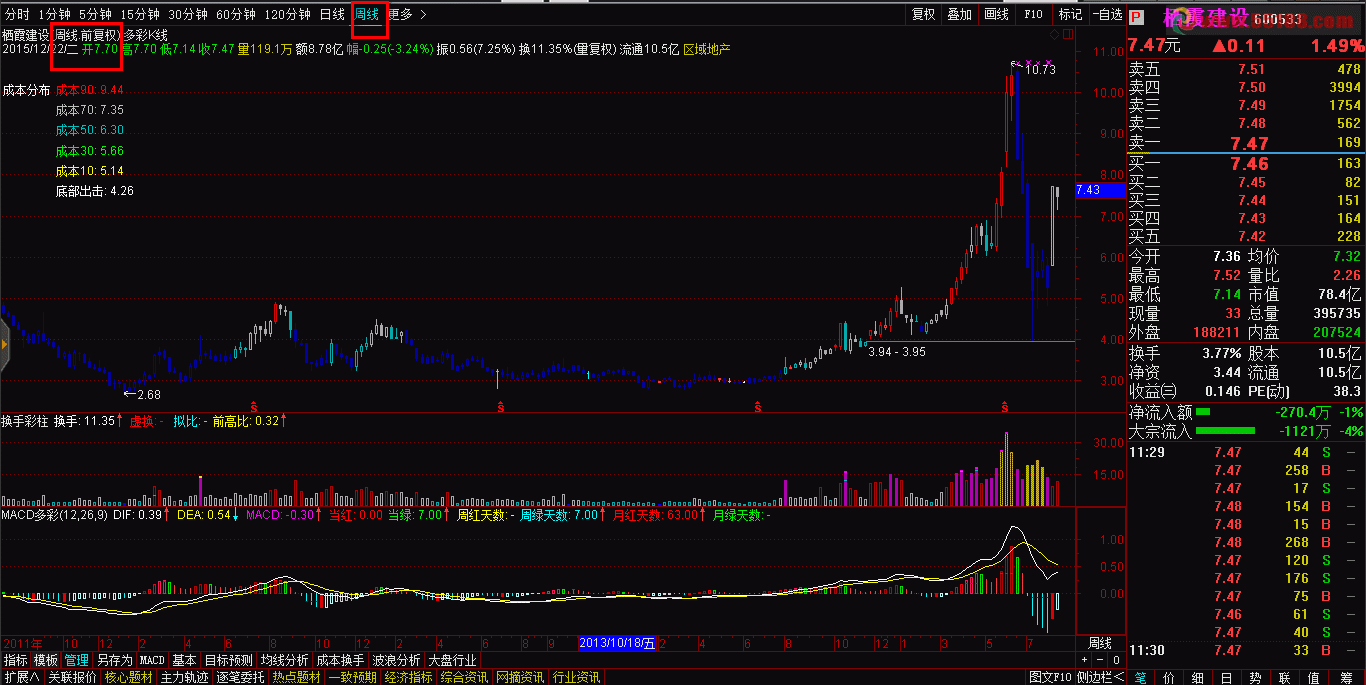Open the 热点题材 tab

point(297,677)
